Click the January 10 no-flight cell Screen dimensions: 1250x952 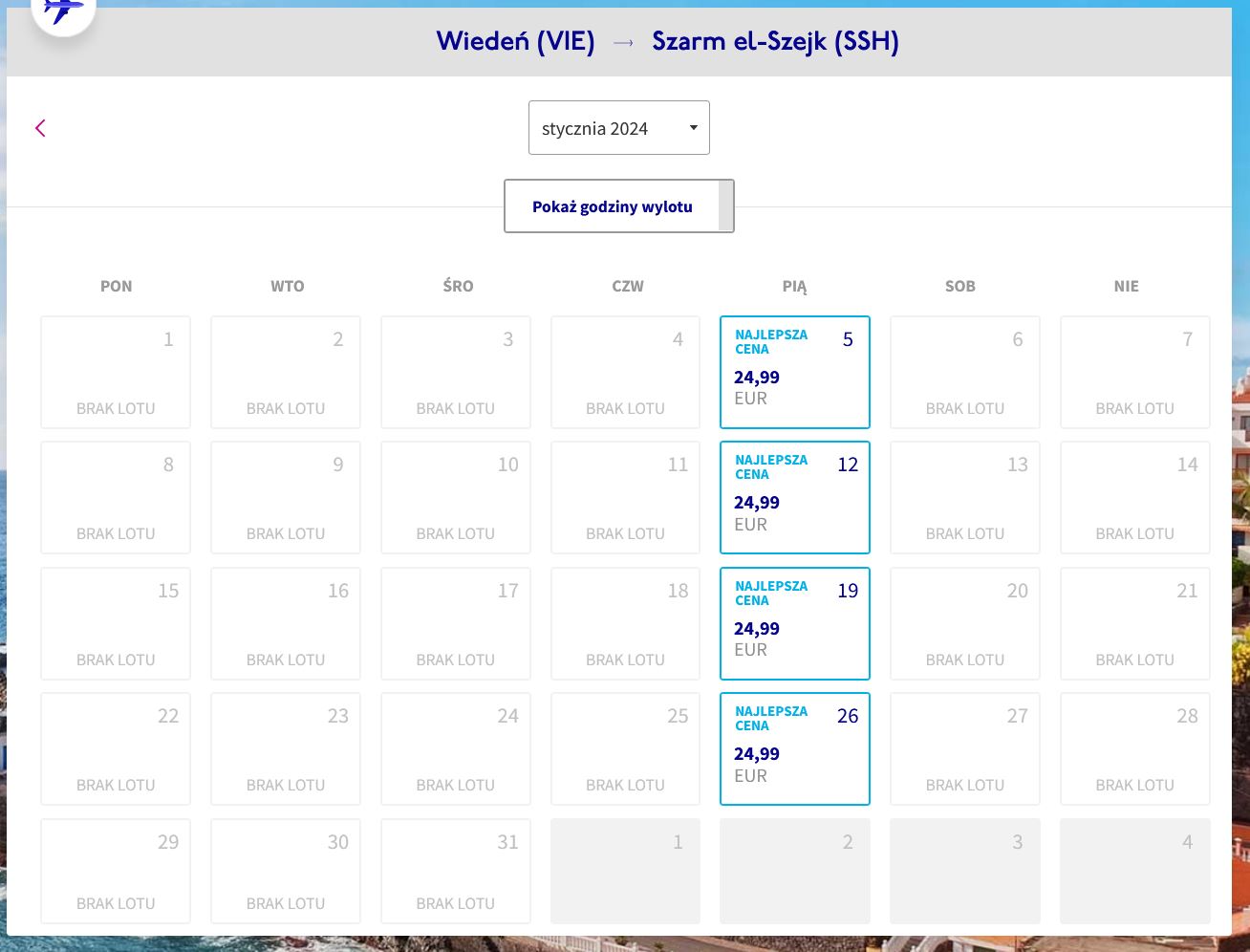tap(456, 497)
